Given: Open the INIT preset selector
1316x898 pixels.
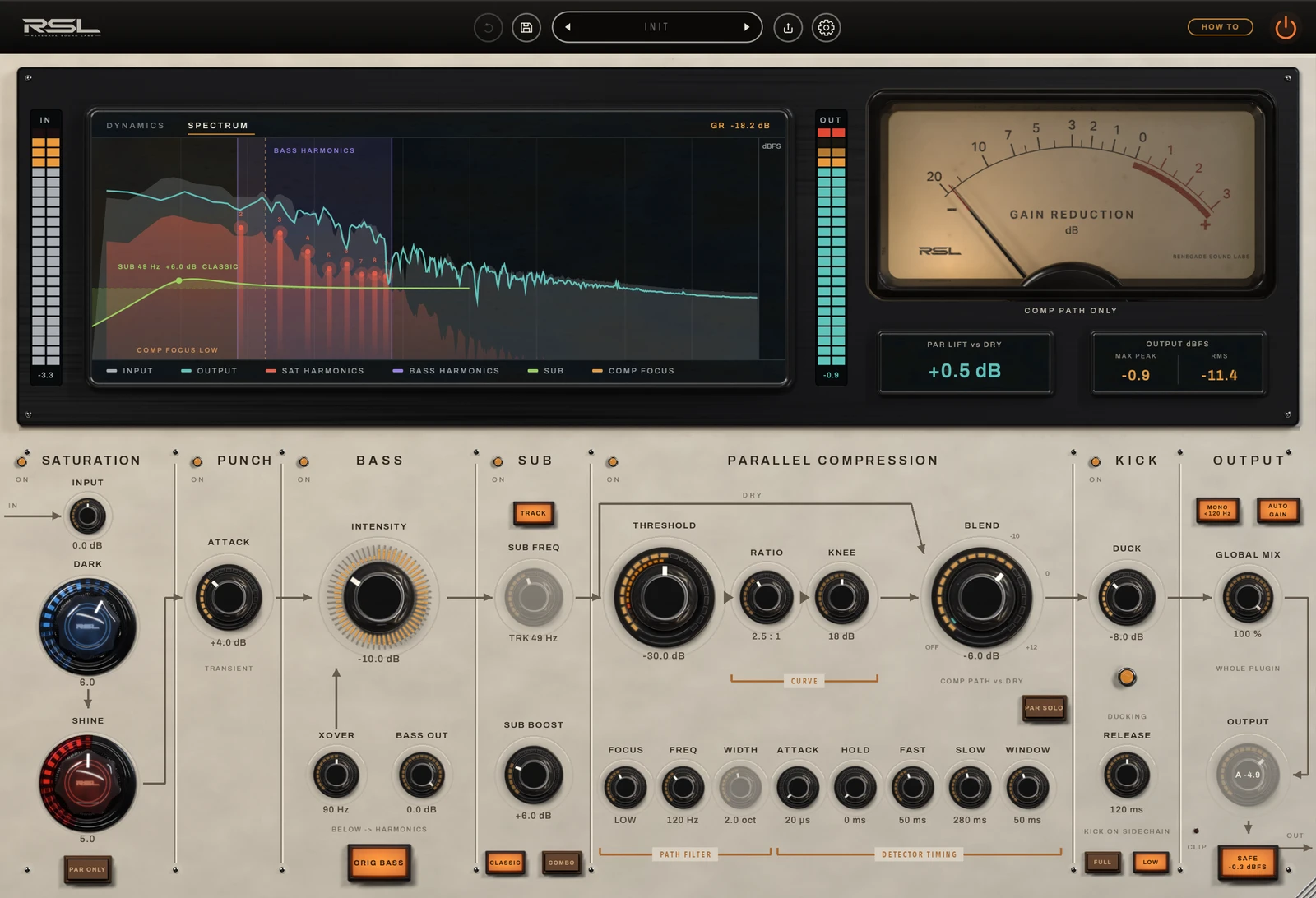Looking at the screenshot, I should coord(656,27).
